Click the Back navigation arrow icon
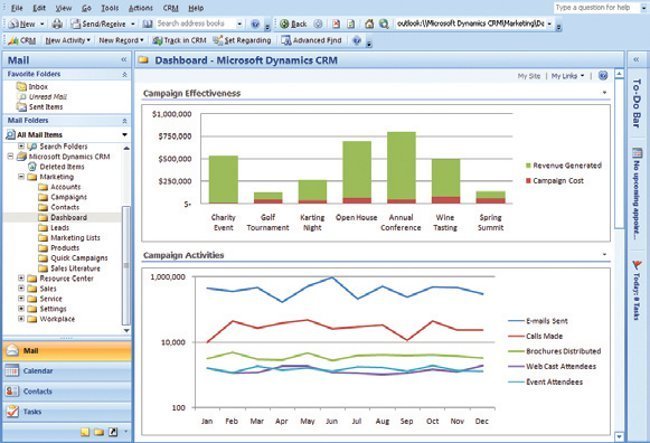 coord(285,23)
